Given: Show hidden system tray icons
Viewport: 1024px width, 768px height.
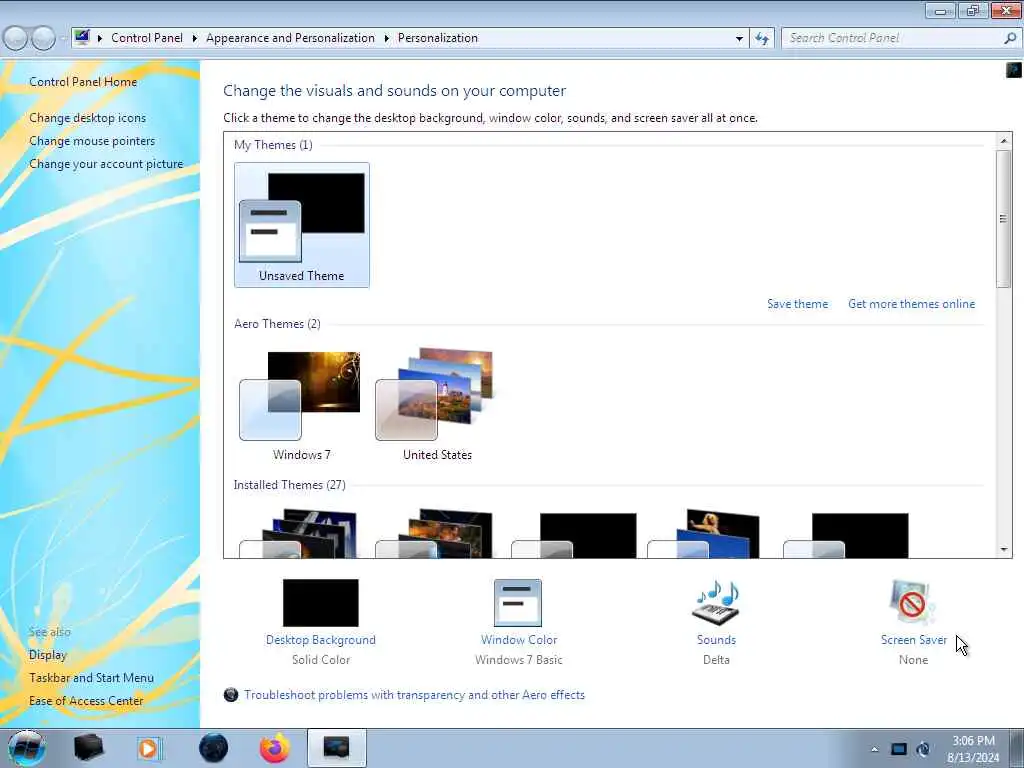Looking at the screenshot, I should [874, 749].
